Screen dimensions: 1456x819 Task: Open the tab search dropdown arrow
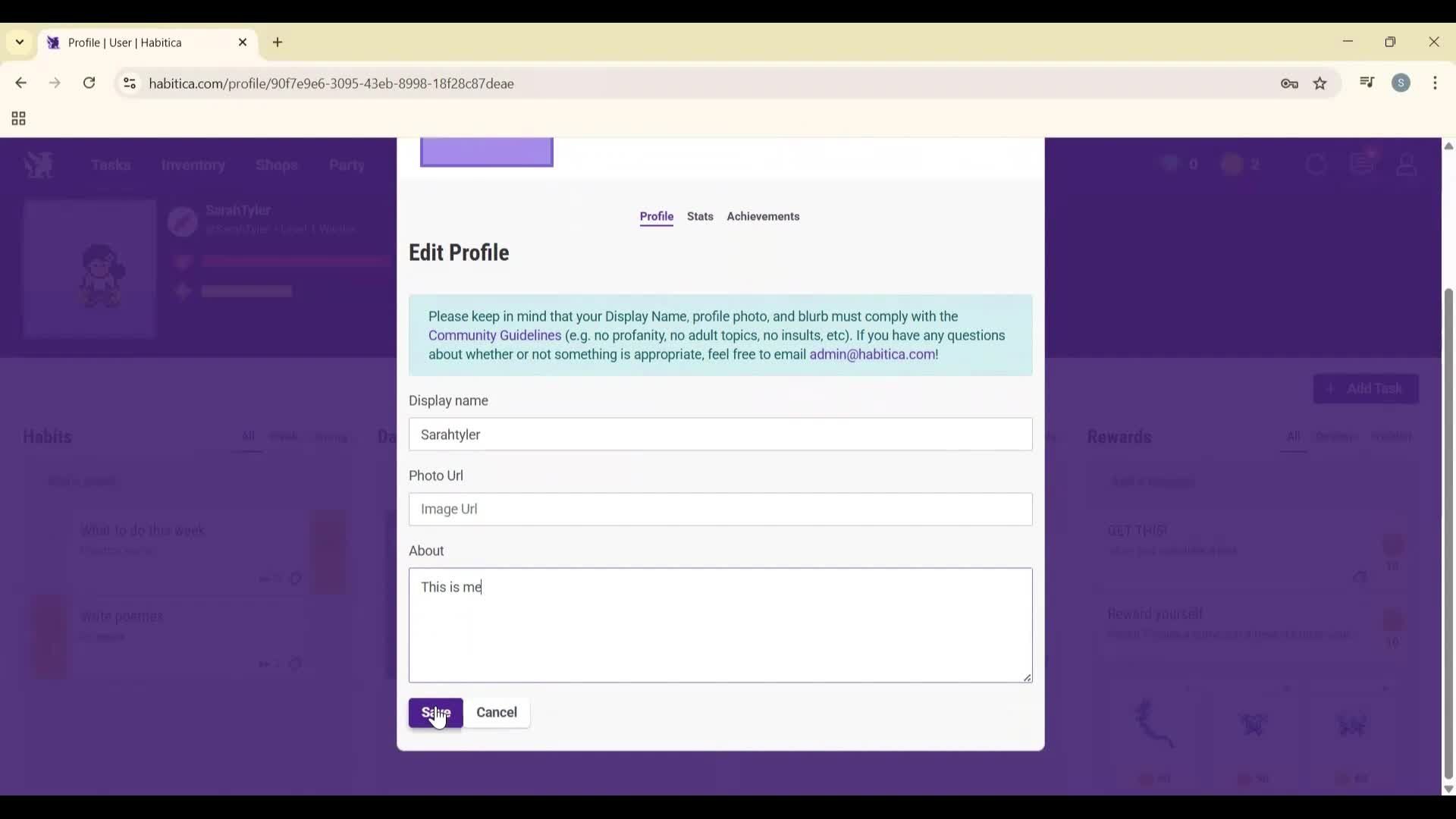[19, 42]
